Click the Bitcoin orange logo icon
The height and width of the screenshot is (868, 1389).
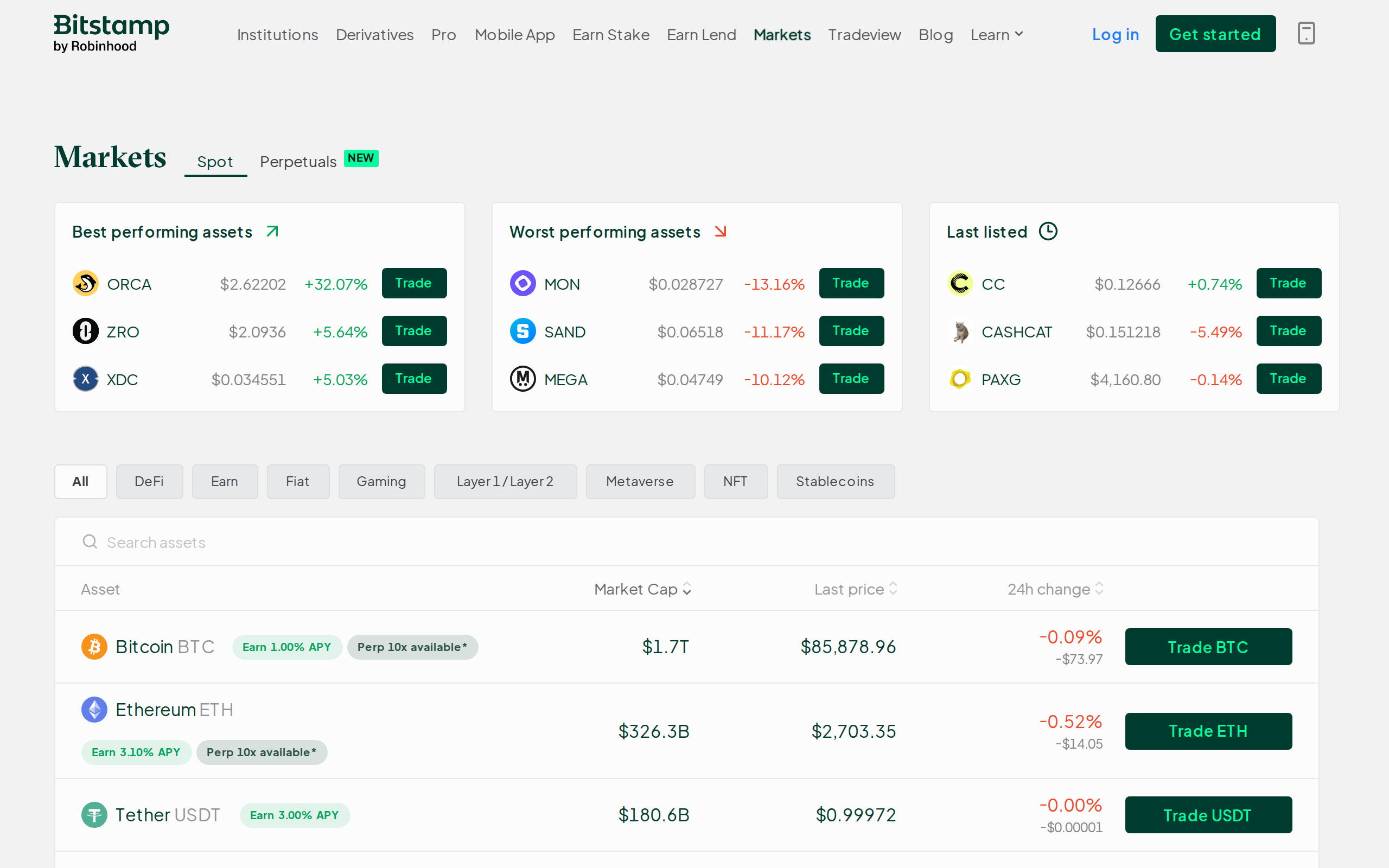click(x=94, y=647)
